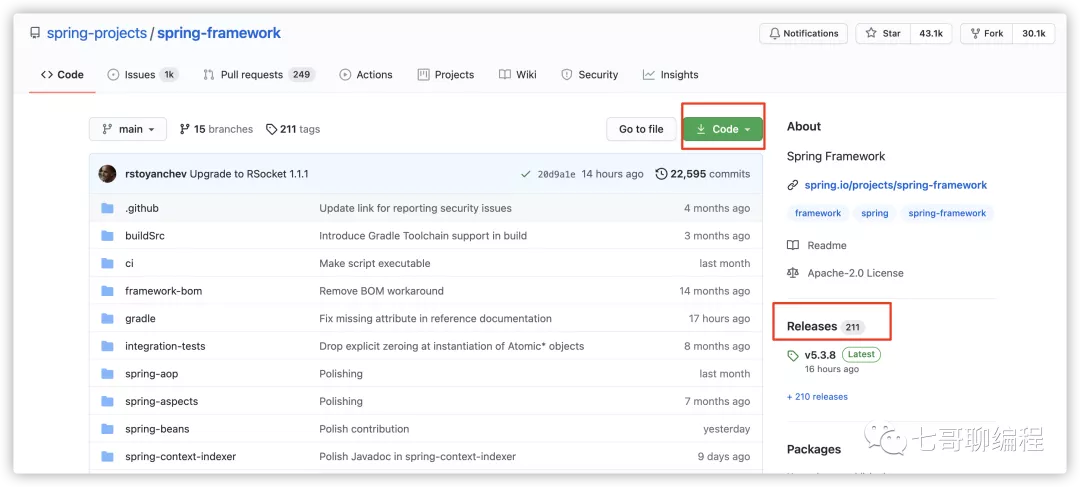Click the 43.1k stargazers count

(931, 33)
